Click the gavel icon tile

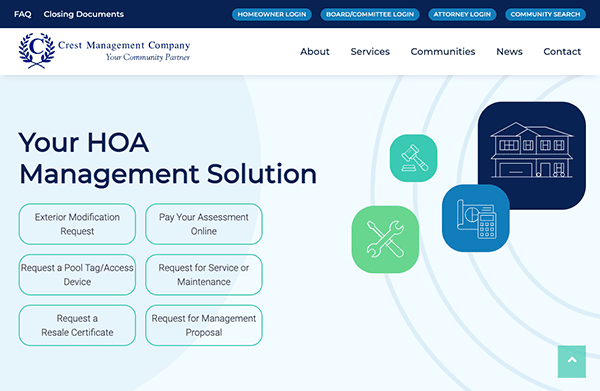pos(413,158)
